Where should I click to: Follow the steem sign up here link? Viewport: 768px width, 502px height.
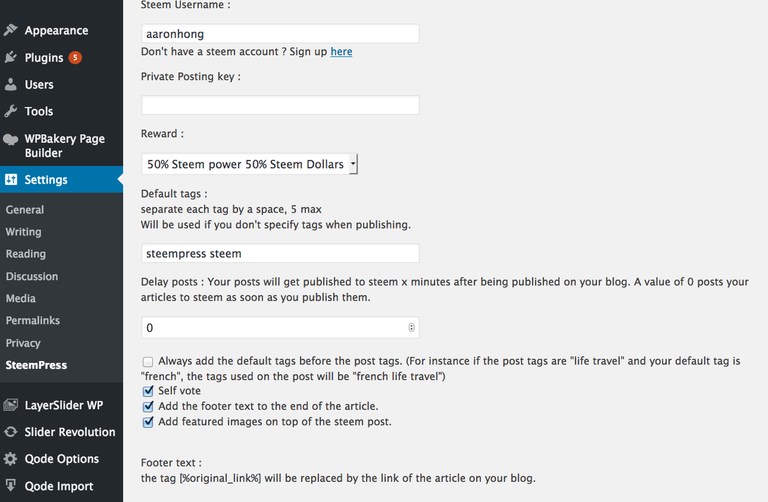341,51
